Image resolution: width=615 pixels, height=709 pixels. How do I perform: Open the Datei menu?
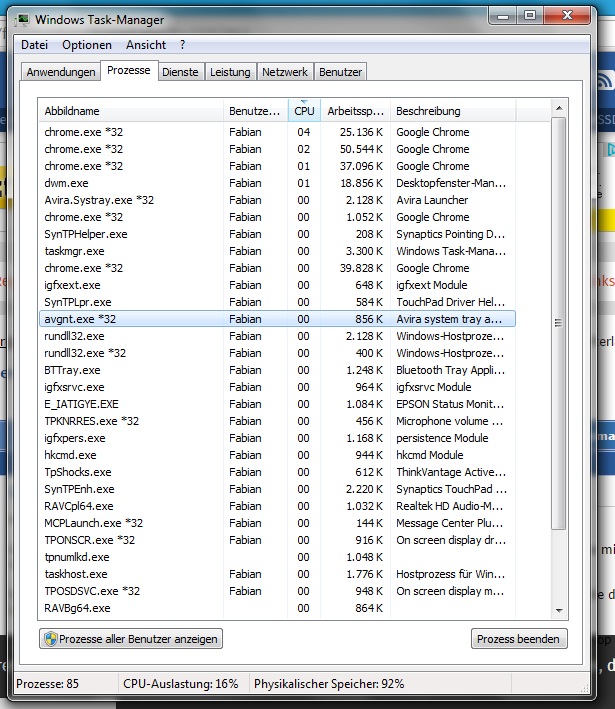[x=34, y=45]
